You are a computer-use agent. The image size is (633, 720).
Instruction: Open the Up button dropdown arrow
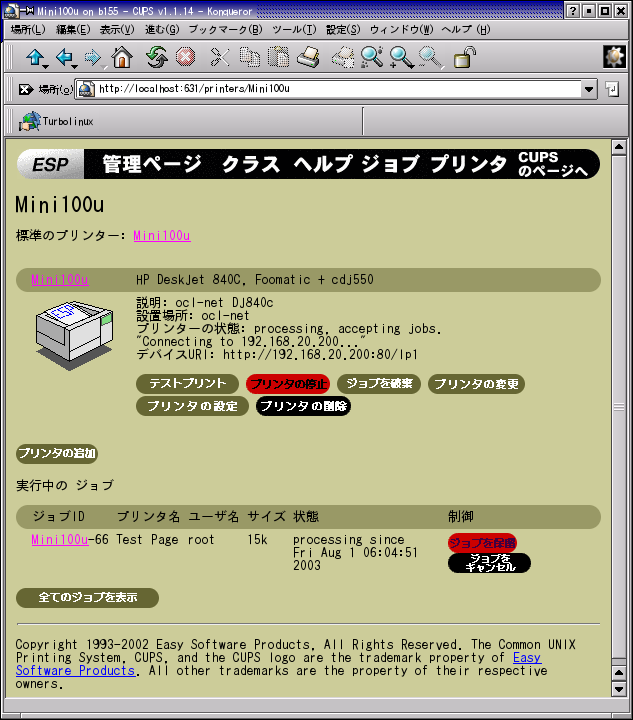45,67
